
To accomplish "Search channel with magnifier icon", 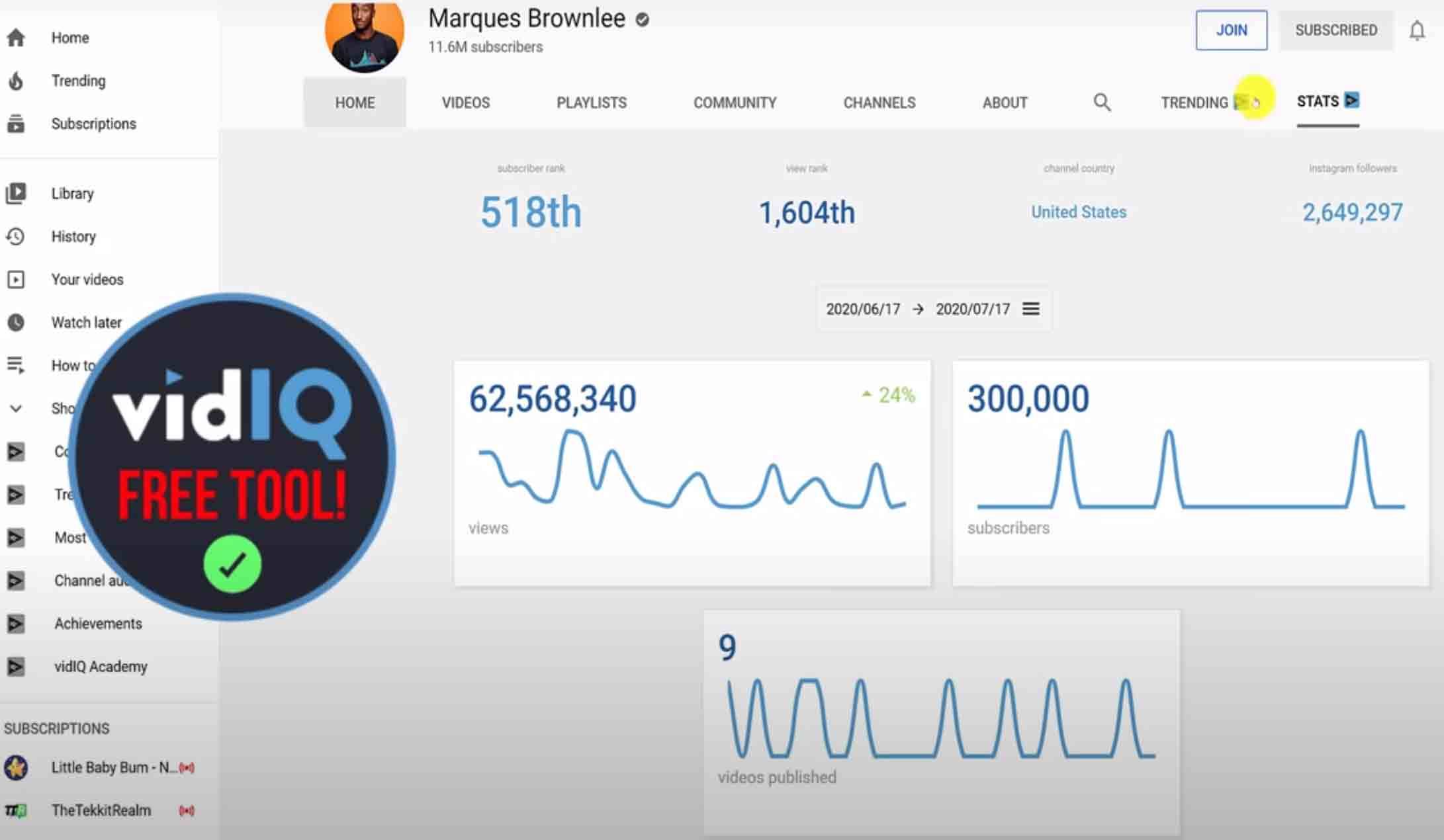I will tap(1102, 103).
